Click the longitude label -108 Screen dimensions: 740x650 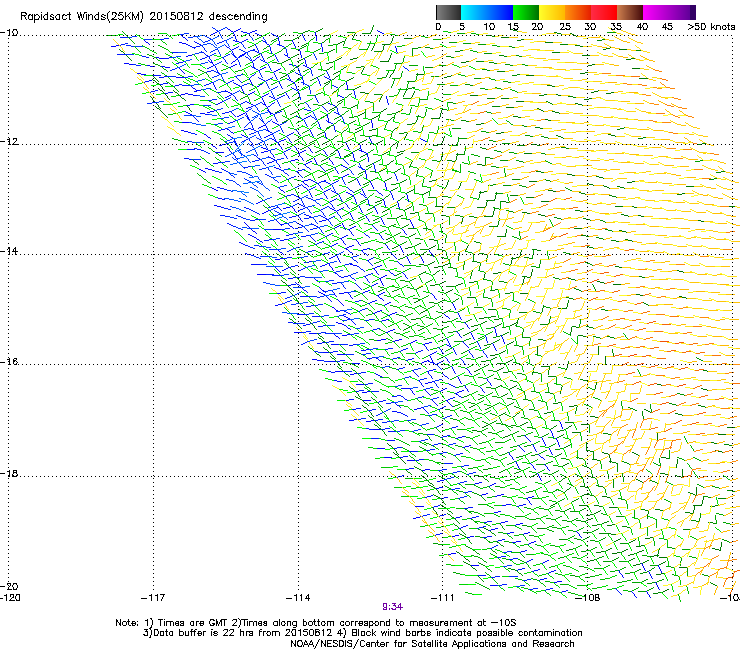[588, 598]
